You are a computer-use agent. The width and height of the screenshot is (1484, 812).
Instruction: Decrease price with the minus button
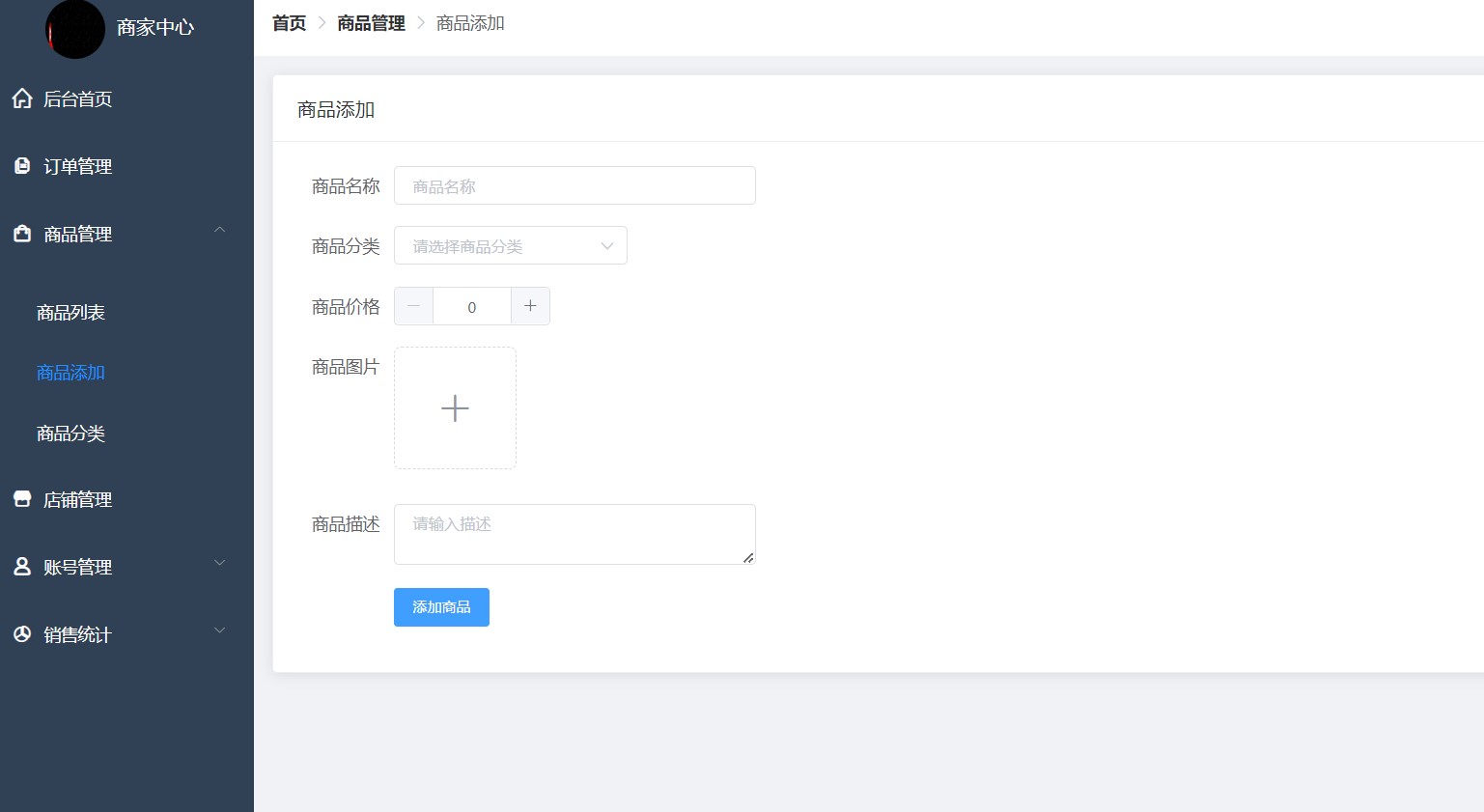(x=413, y=306)
